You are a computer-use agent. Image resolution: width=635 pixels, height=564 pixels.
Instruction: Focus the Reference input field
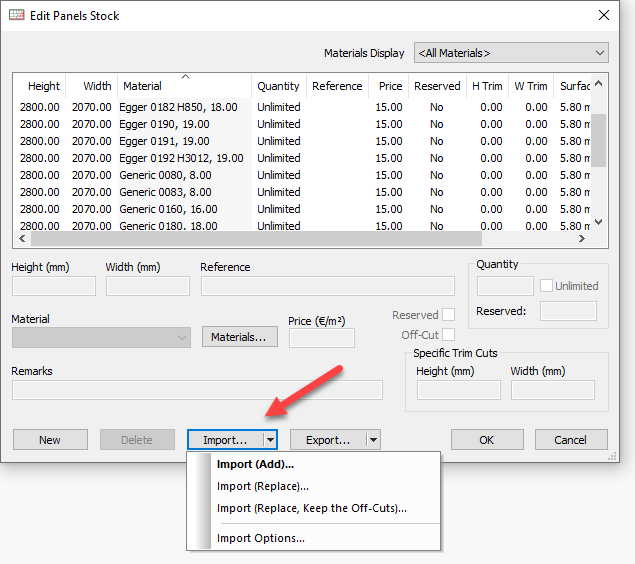[328, 286]
